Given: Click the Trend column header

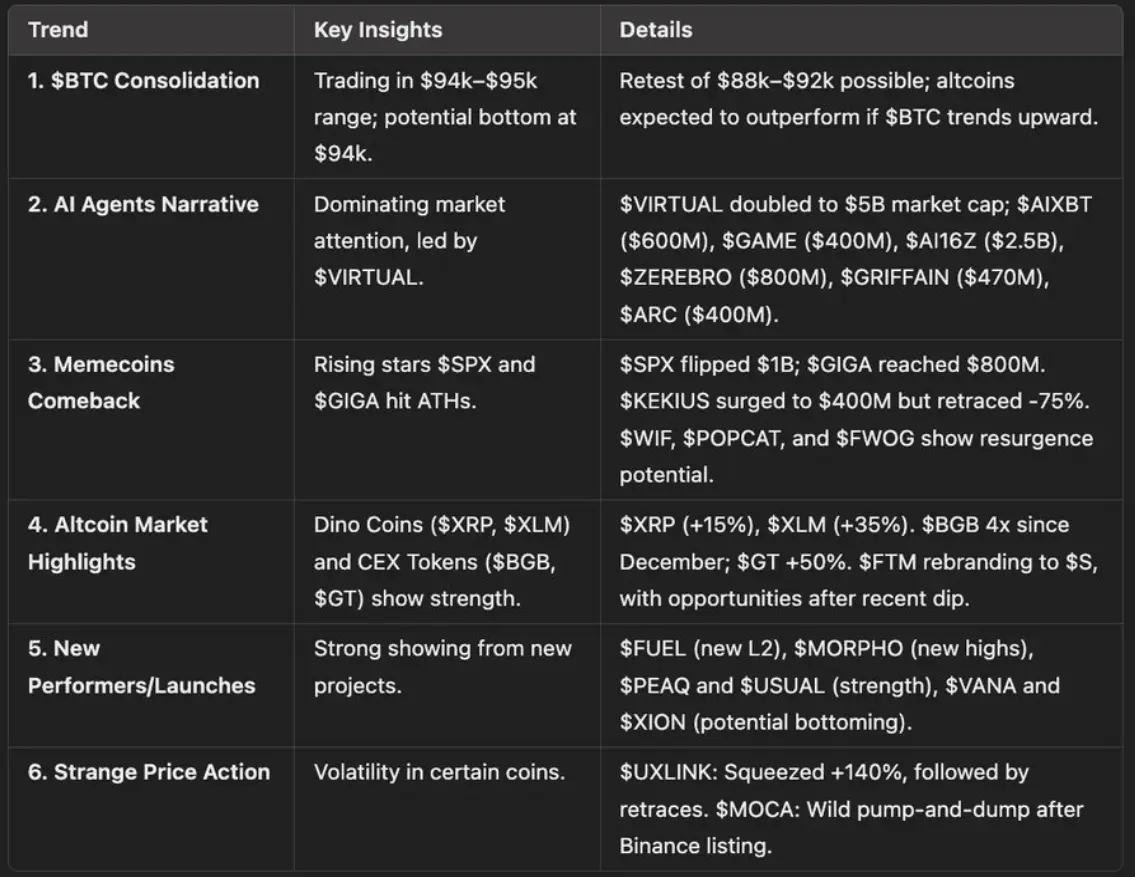Looking at the screenshot, I should (x=58, y=30).
